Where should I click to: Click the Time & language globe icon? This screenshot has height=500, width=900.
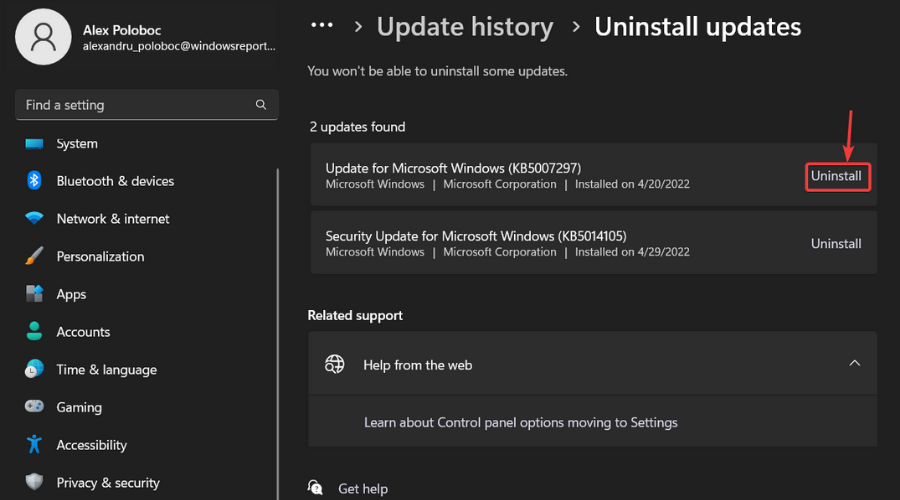34,369
